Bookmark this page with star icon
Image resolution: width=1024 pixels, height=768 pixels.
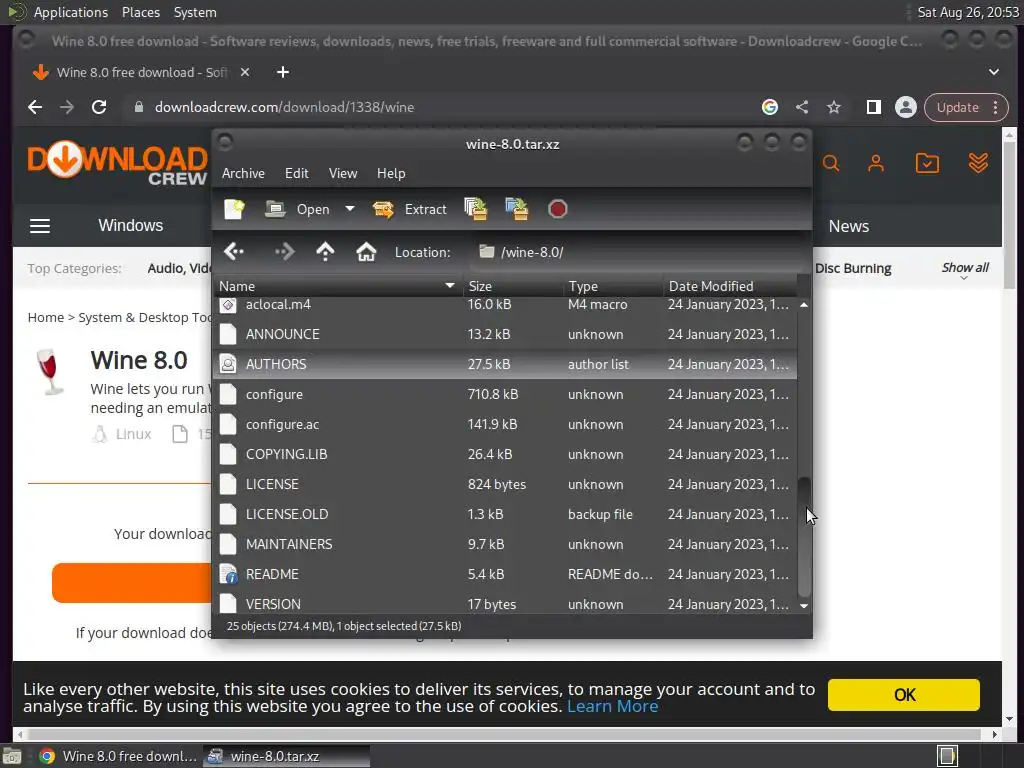834,107
